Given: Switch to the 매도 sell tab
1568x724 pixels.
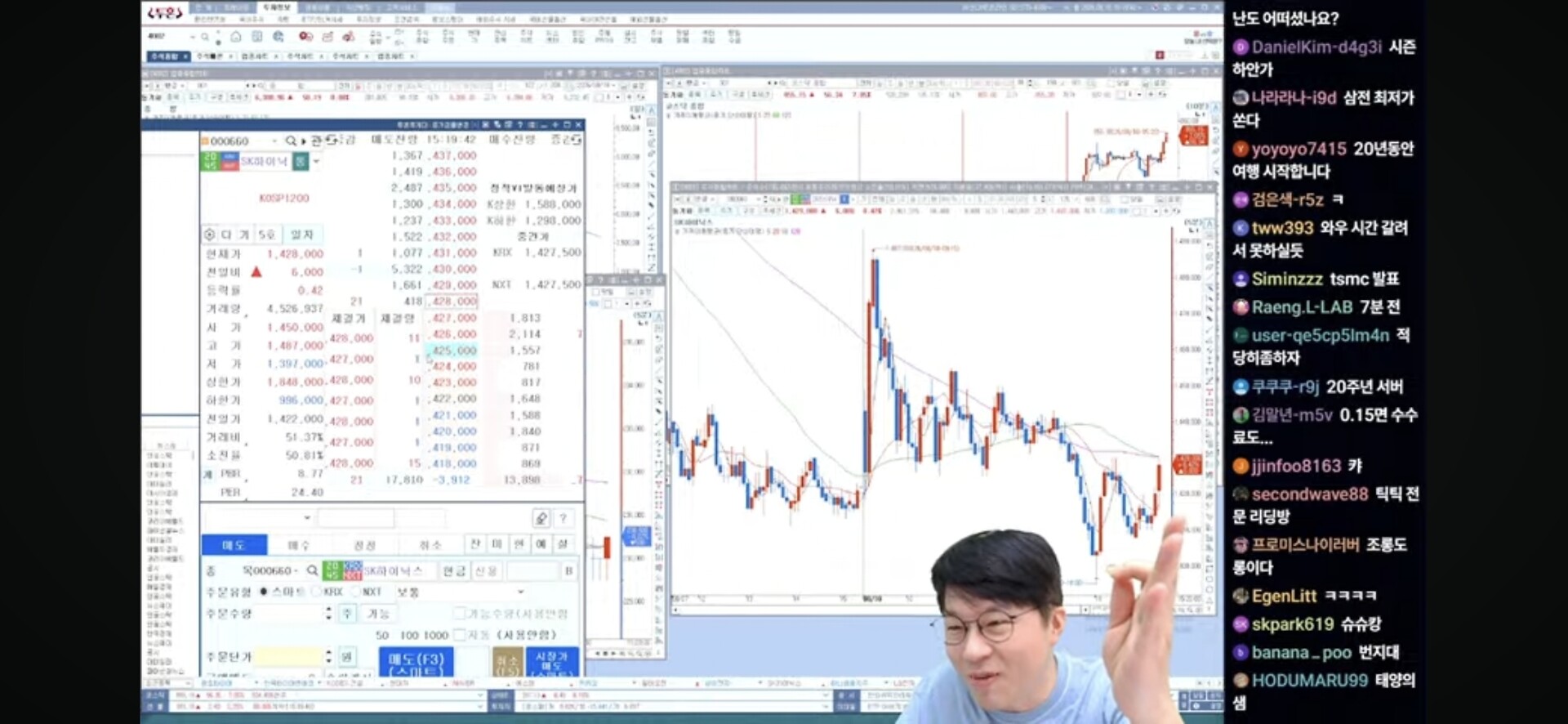Looking at the screenshot, I should click(x=234, y=545).
